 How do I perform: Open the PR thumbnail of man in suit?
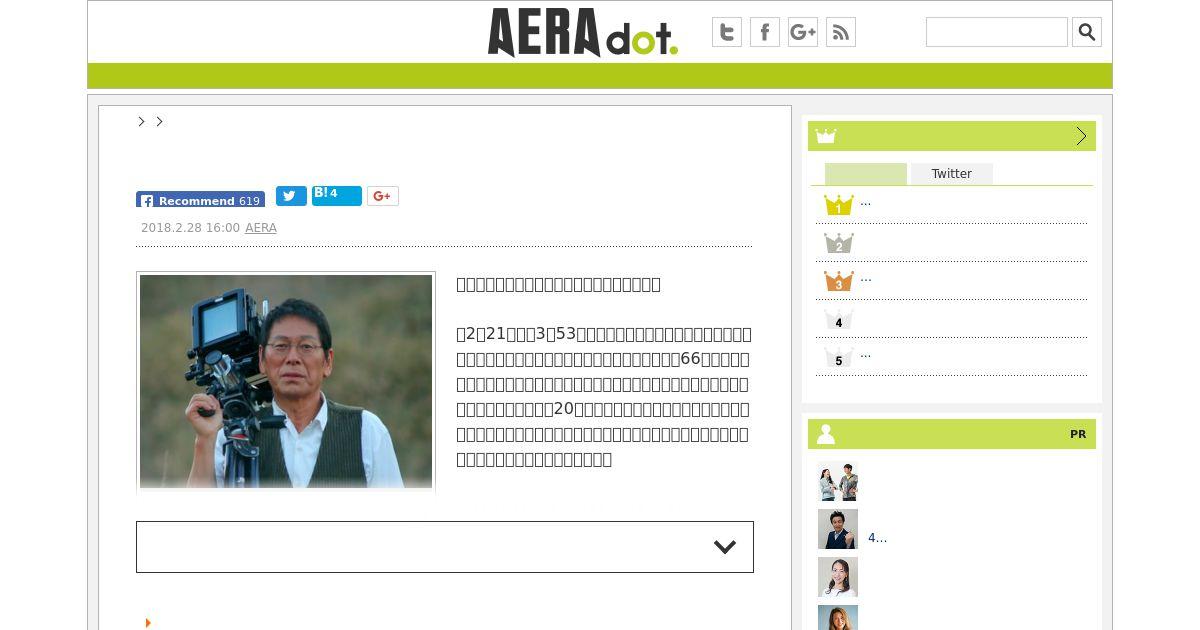838,529
